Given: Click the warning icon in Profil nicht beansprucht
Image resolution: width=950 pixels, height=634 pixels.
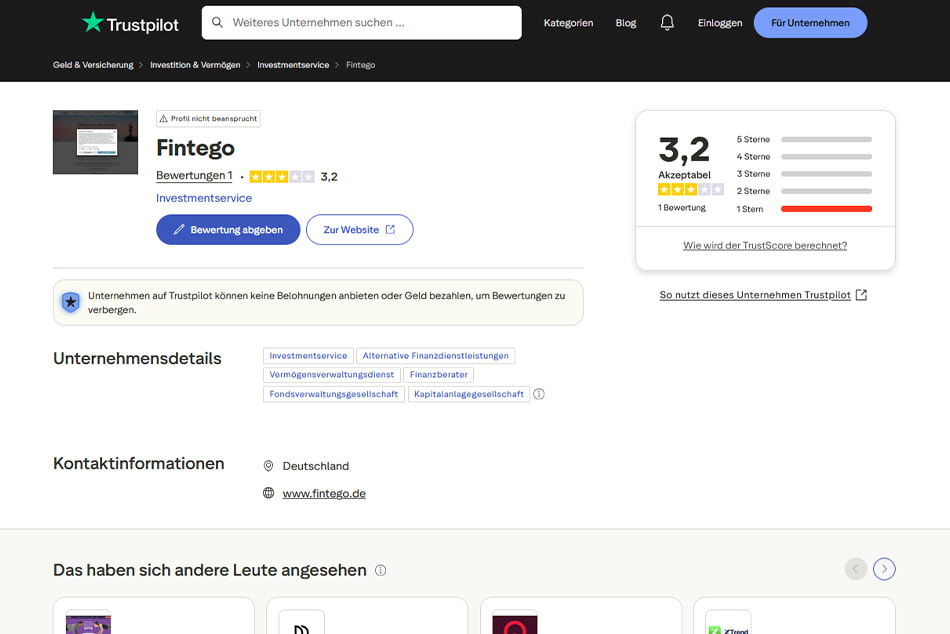Looking at the screenshot, I should pyautogui.click(x=164, y=119).
